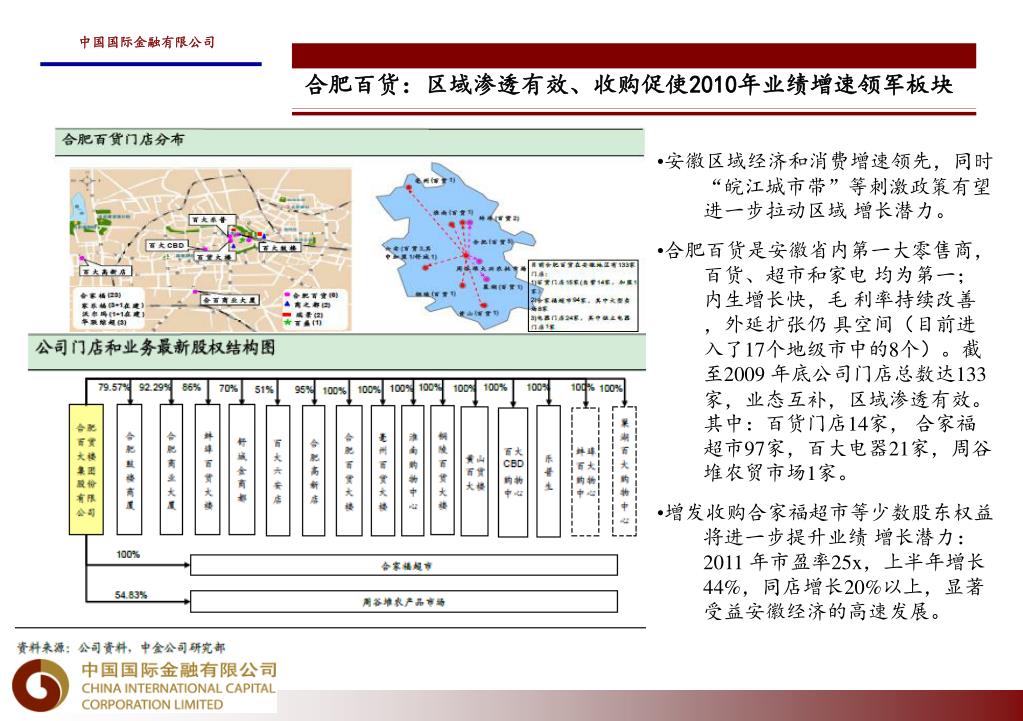Screen dimensions: 1023x721
Task: Click the 黄山百货大楼 box
Action: click(474, 471)
